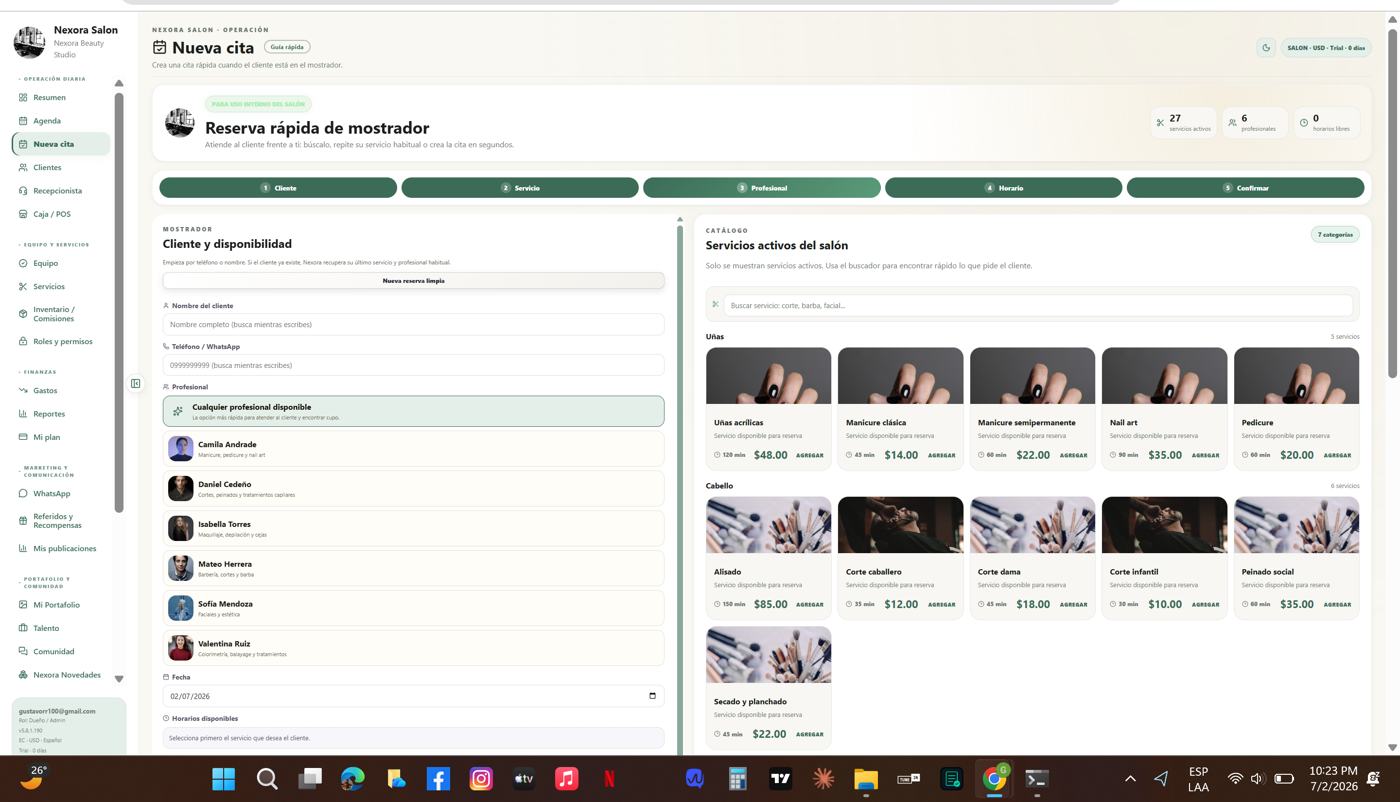Add Pedicure service with AGREGAR
The image size is (1400, 802).
tap(1338, 455)
